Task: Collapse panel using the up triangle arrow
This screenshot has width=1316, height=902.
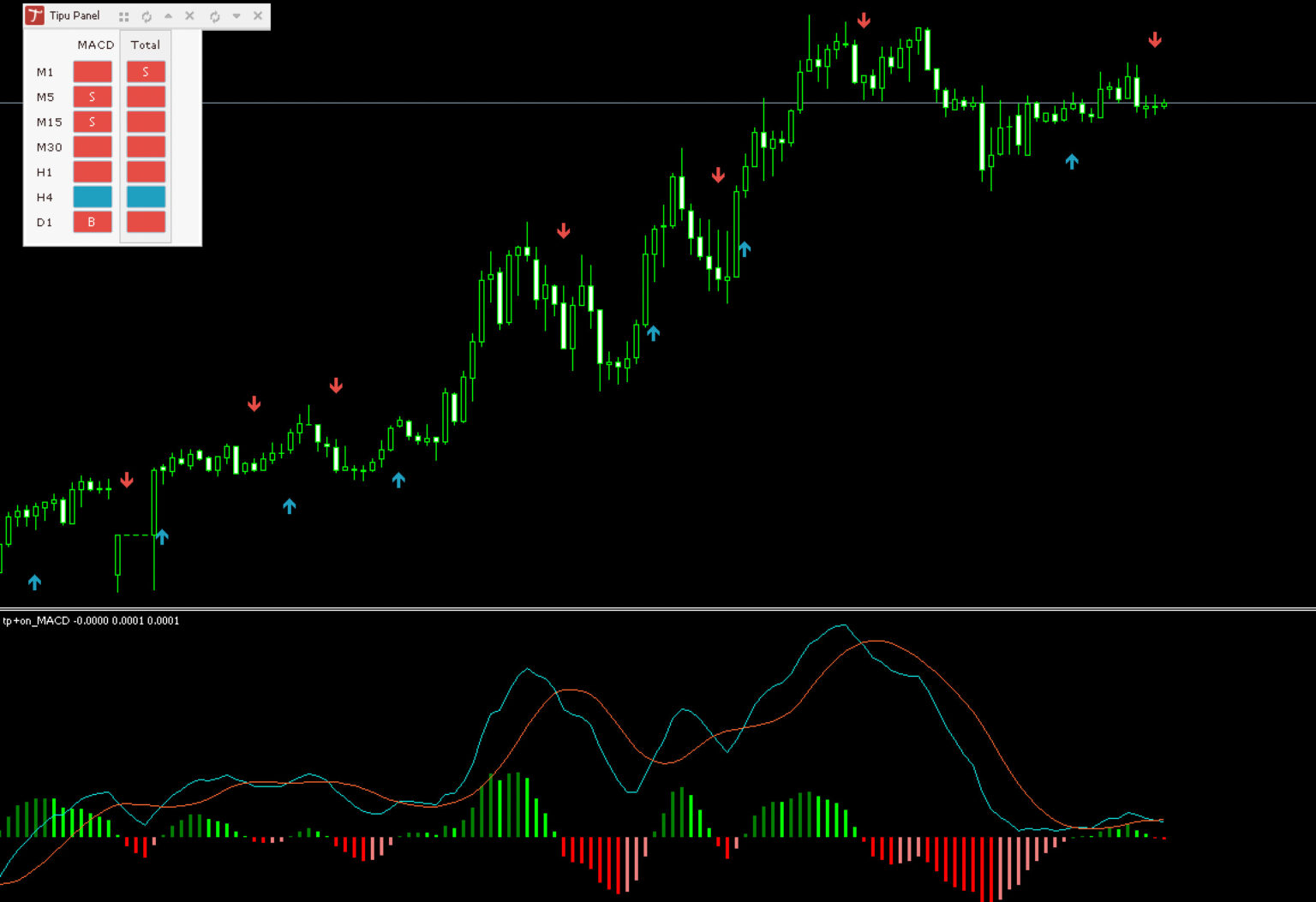Action: coord(169,16)
